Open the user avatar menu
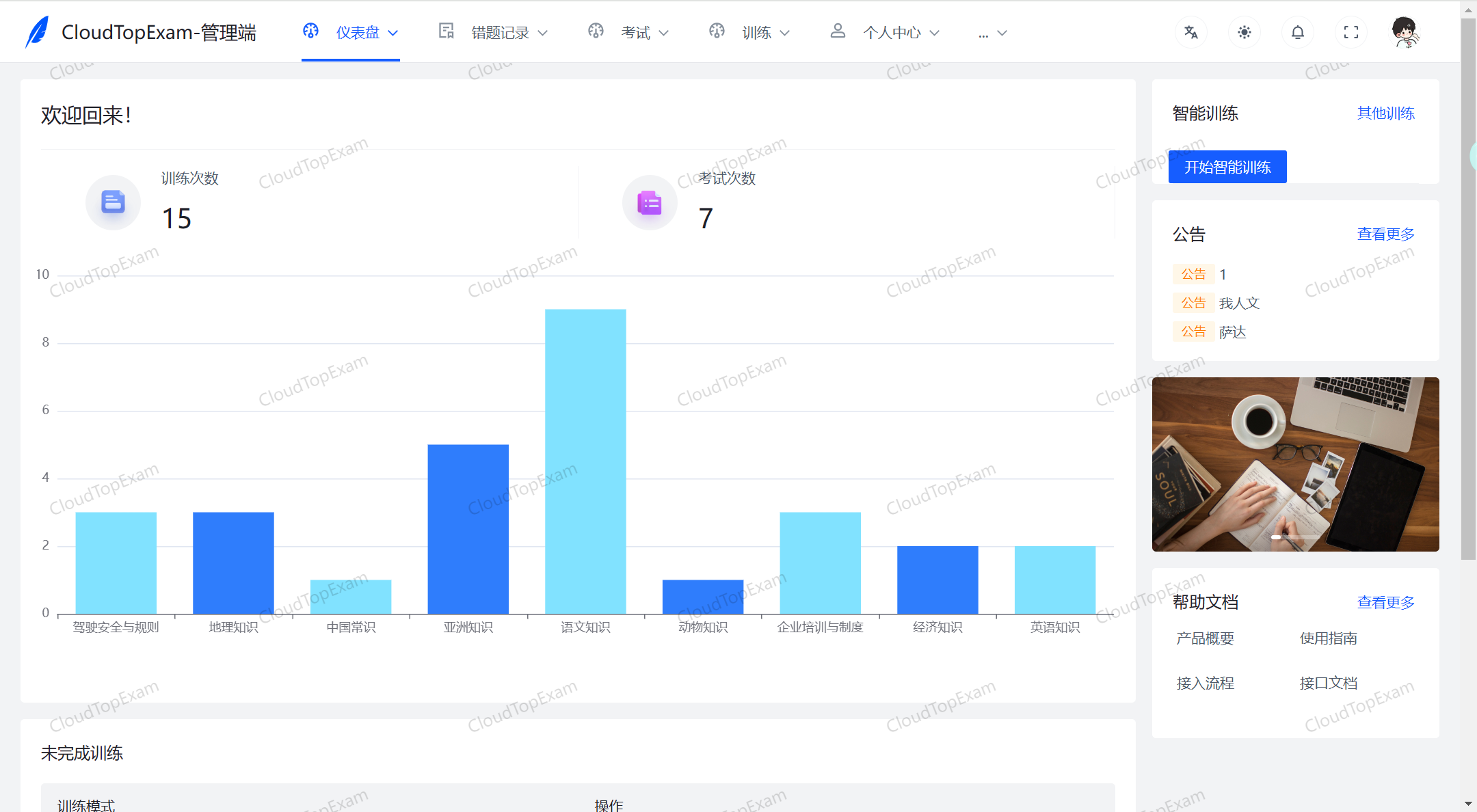Screen dimensions: 1477x812 point(1405,32)
